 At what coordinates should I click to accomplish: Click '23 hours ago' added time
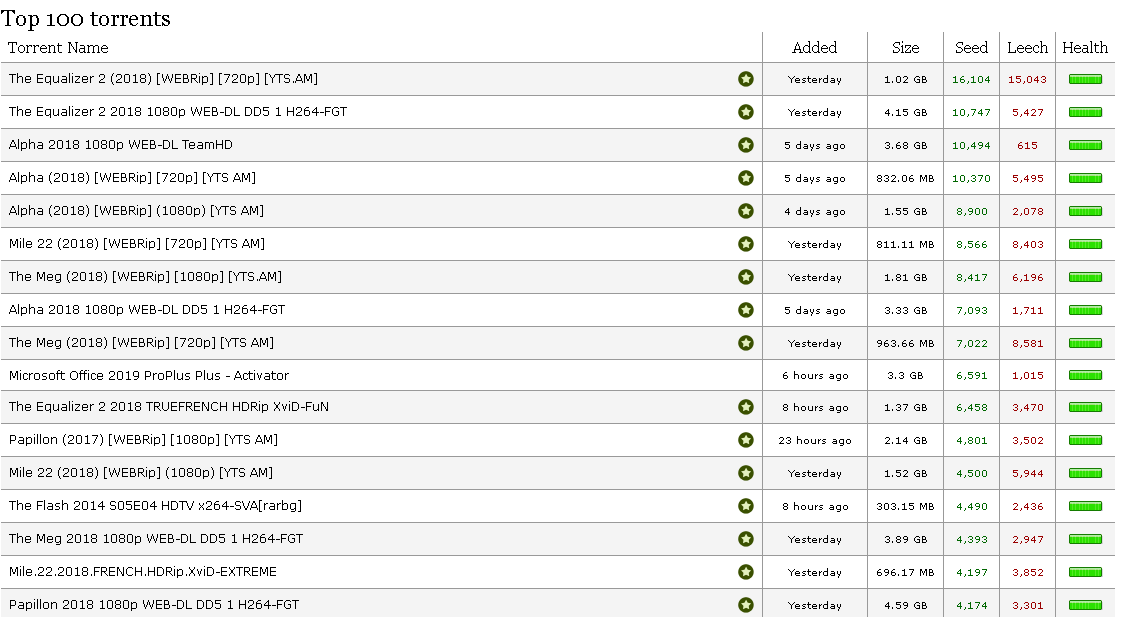(x=815, y=441)
